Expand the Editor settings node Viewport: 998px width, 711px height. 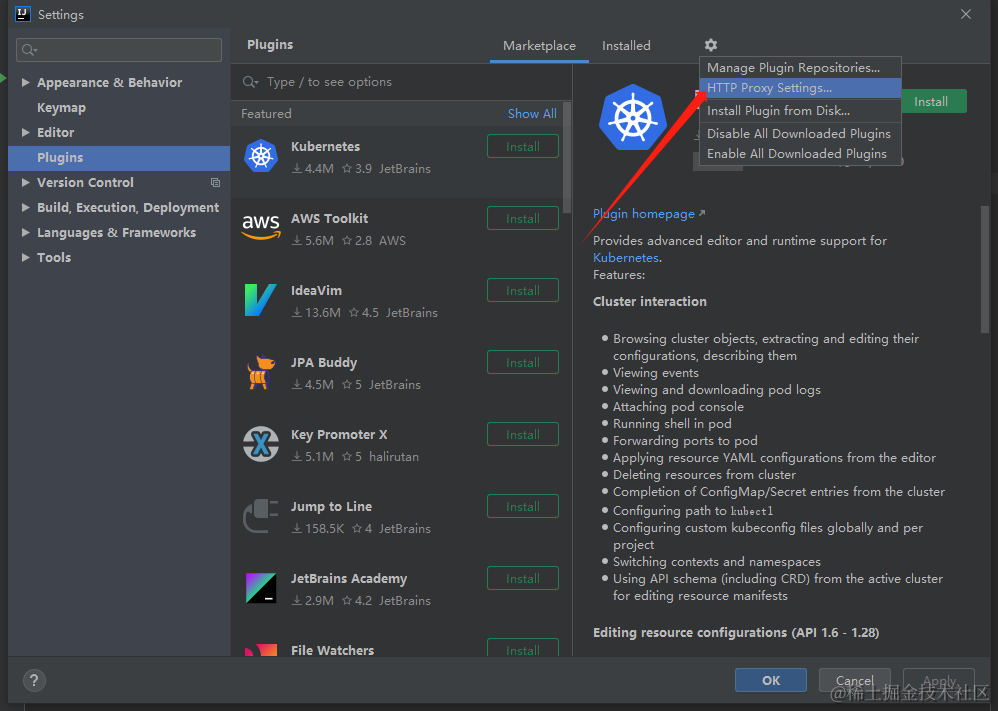25,132
